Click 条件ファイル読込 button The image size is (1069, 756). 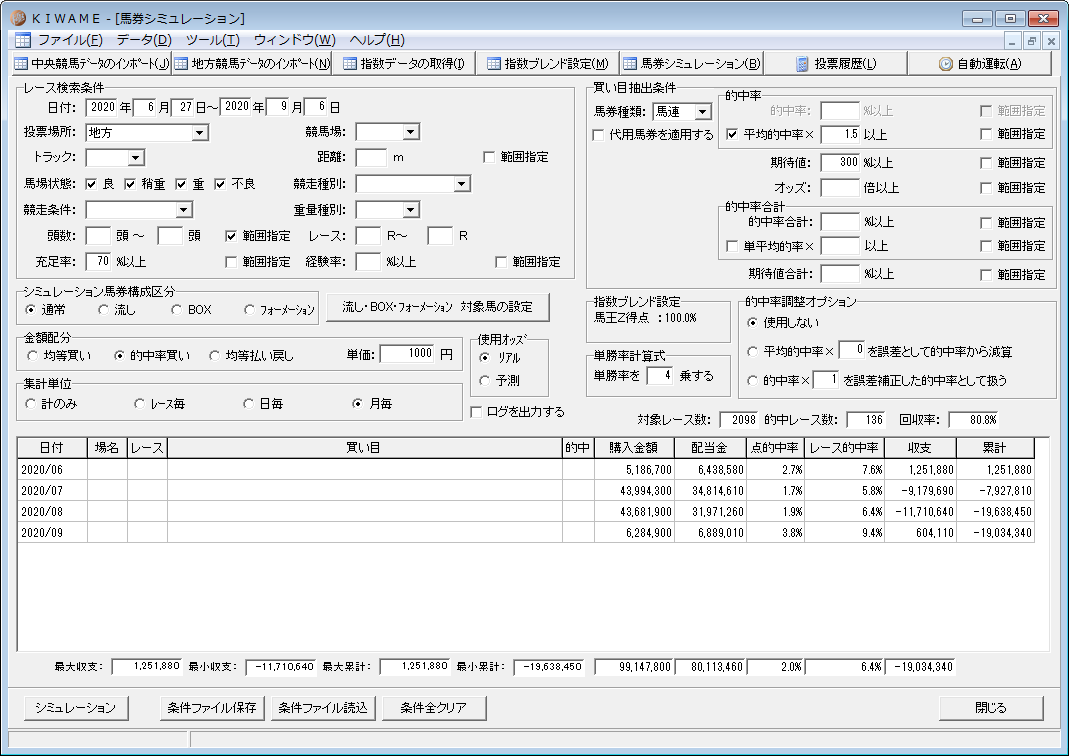click(323, 708)
